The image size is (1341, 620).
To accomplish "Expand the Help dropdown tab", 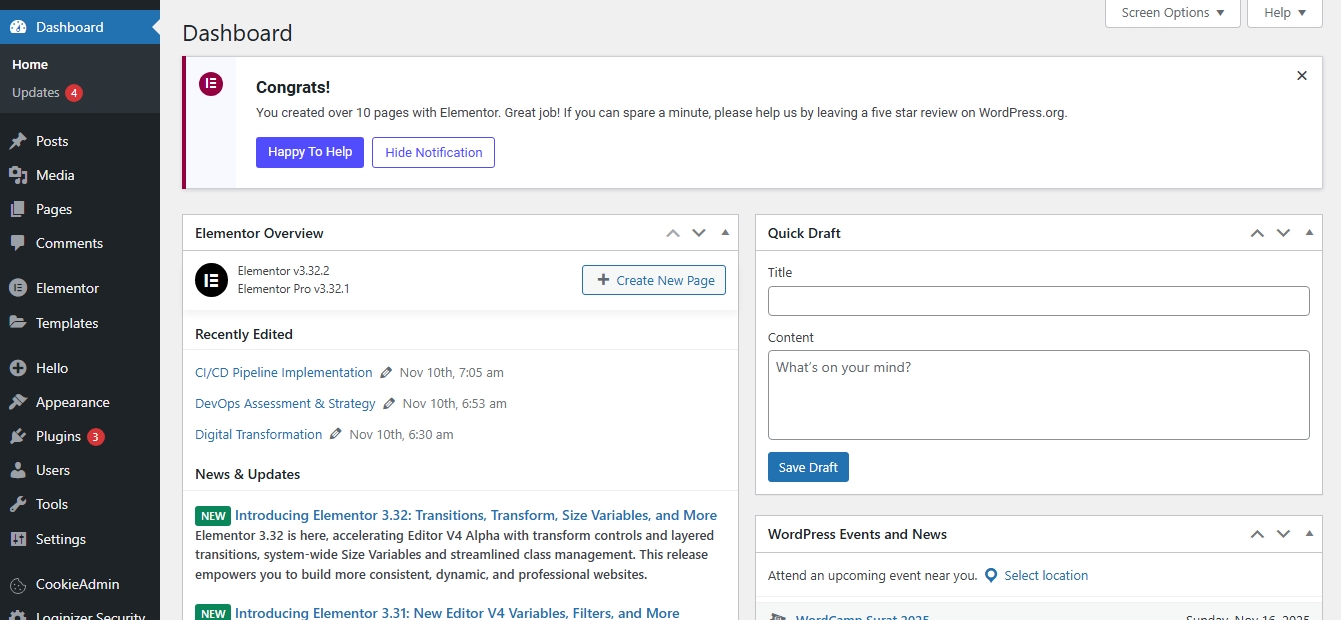I will (1284, 13).
